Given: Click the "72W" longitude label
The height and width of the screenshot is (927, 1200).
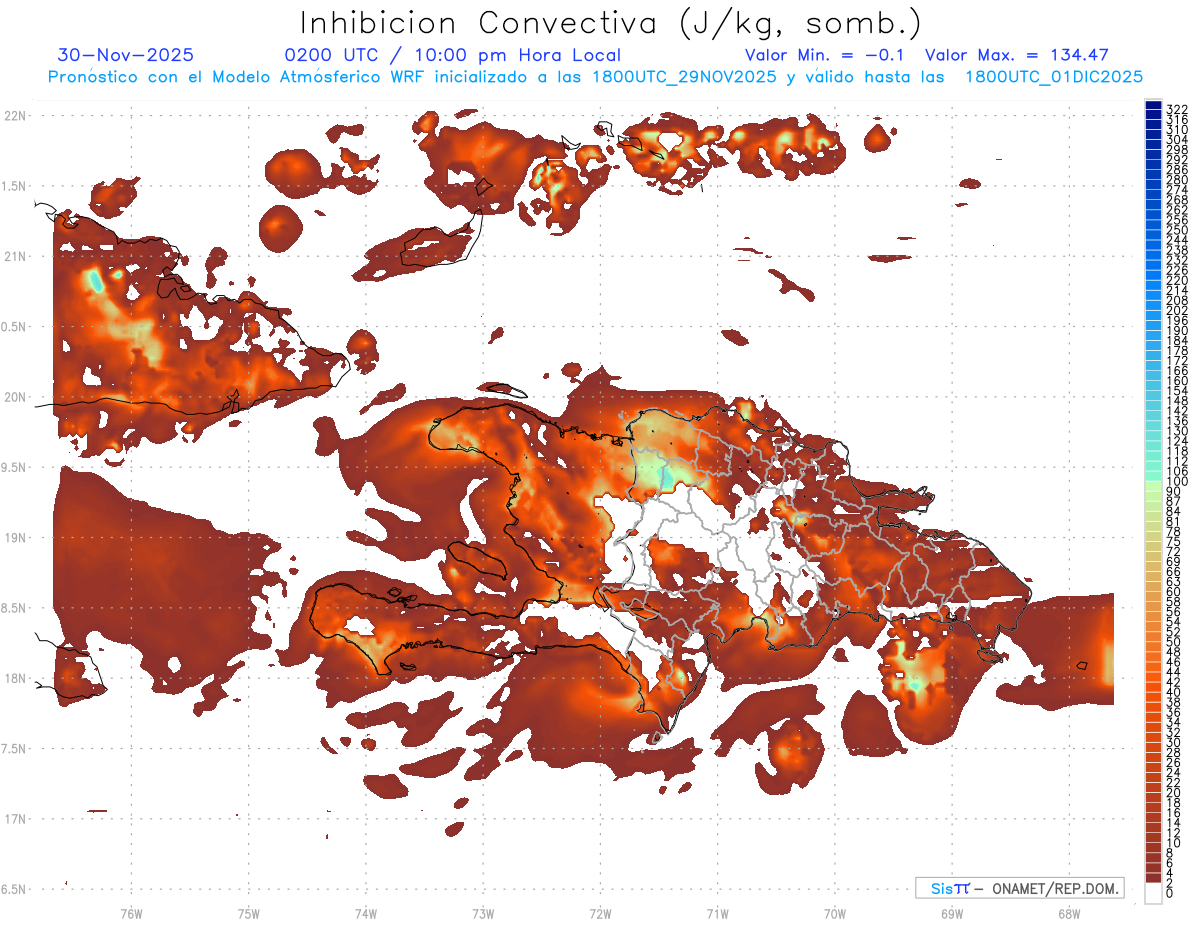Looking at the screenshot, I should [600, 913].
